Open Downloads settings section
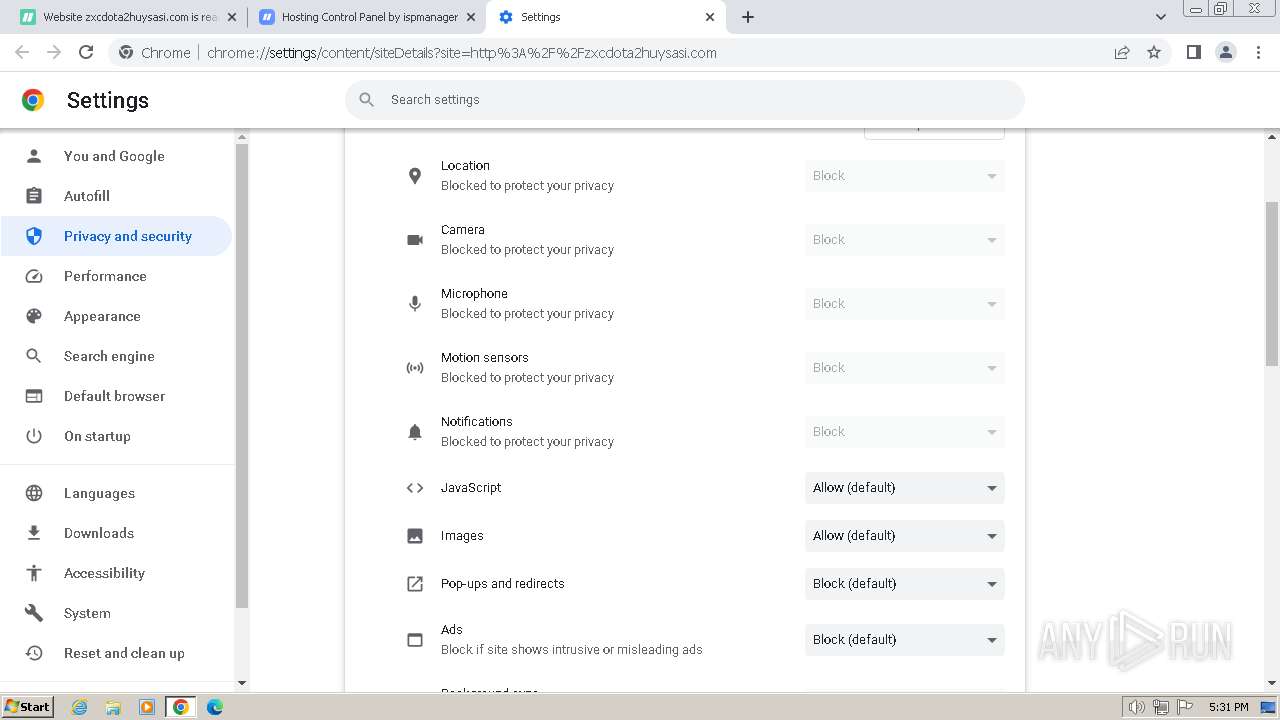 (116, 533)
